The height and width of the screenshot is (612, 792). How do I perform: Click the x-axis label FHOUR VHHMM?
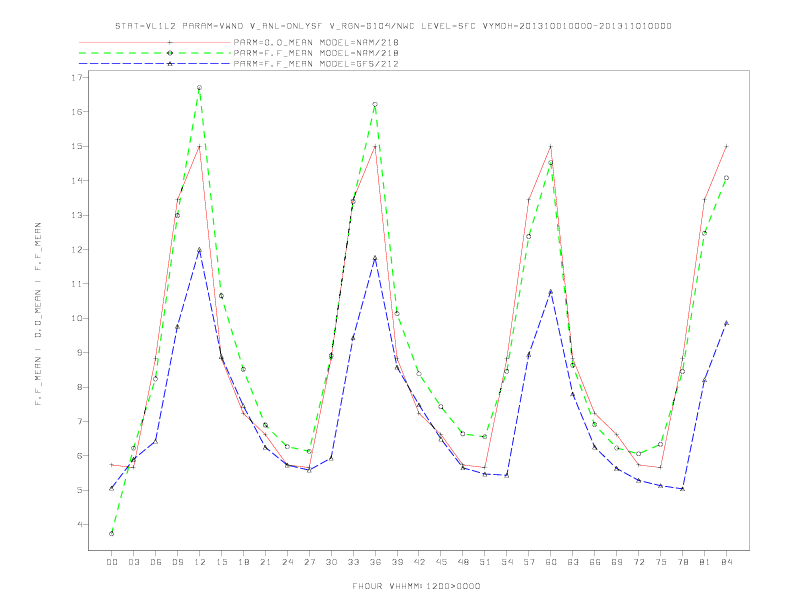(416, 586)
